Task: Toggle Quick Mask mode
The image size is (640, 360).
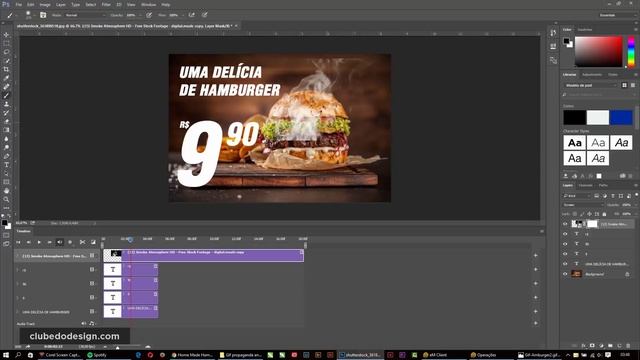Action: (6, 235)
